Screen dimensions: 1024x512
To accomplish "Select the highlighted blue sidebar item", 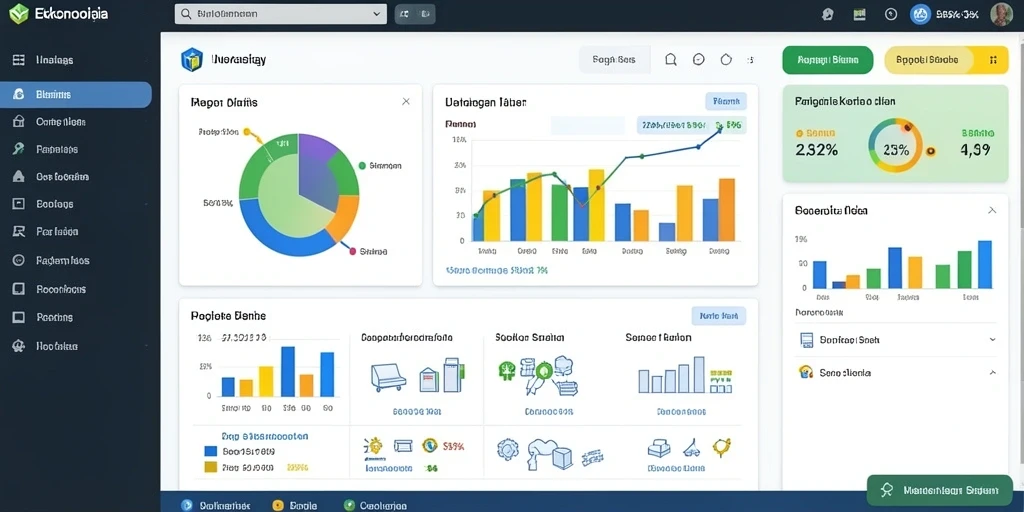I will [x=76, y=95].
